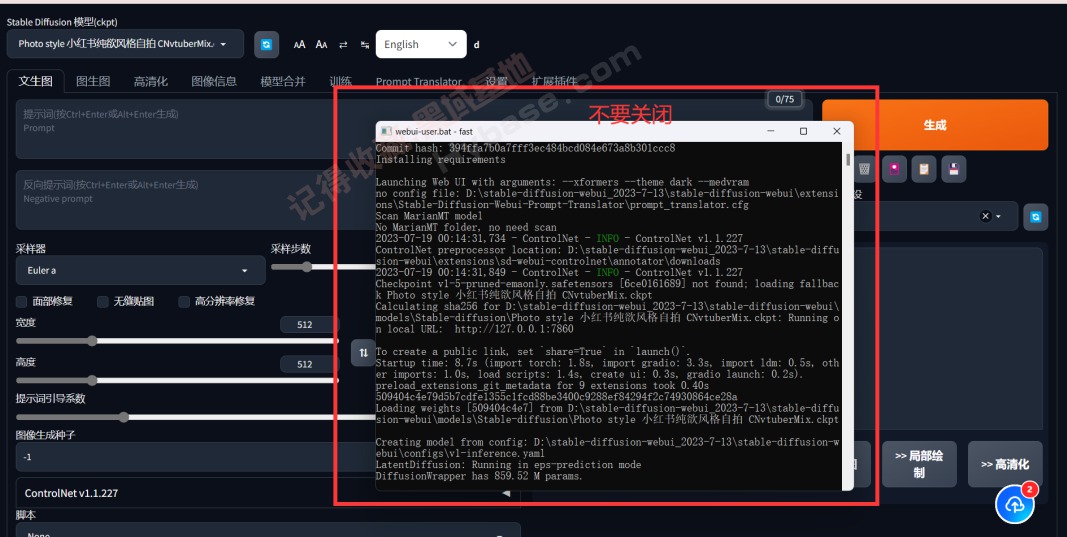Enable the 无缝贴图 checkbox
This screenshot has width=1067, height=537.
(103, 302)
